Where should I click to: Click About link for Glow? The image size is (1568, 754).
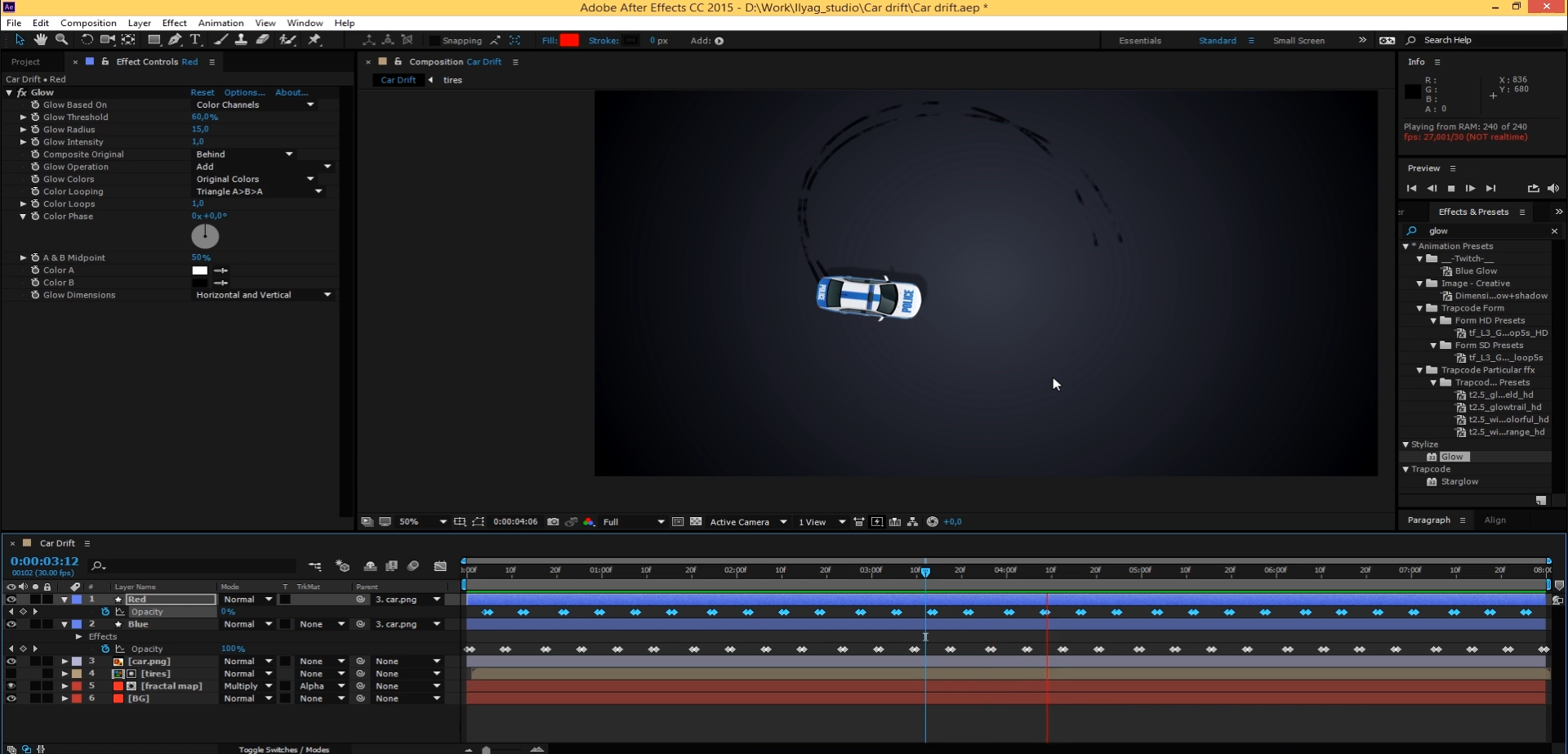pyautogui.click(x=292, y=92)
